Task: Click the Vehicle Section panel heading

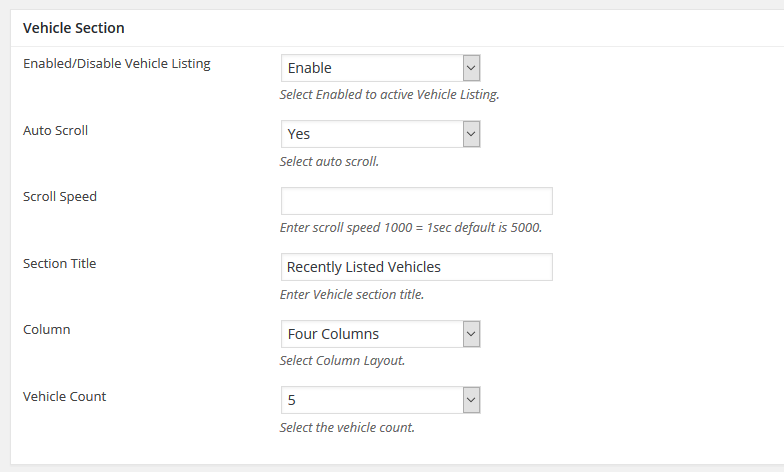Action: click(74, 28)
